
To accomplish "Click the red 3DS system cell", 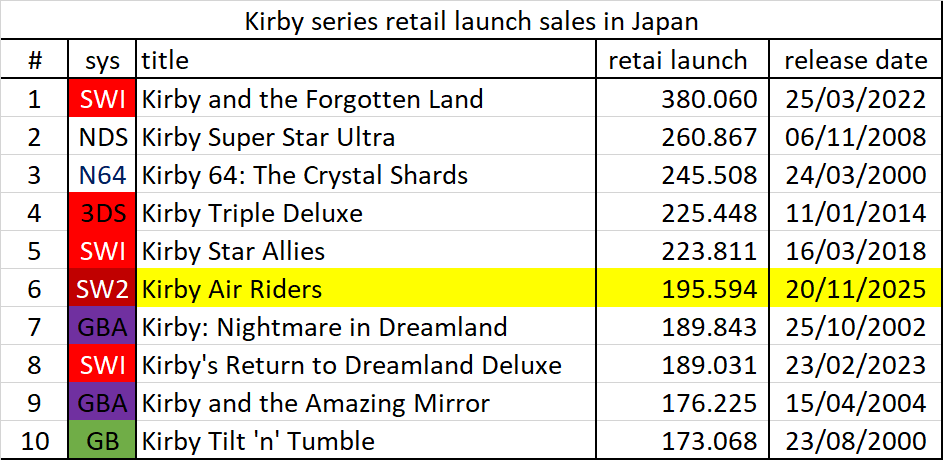I will 103,213.
